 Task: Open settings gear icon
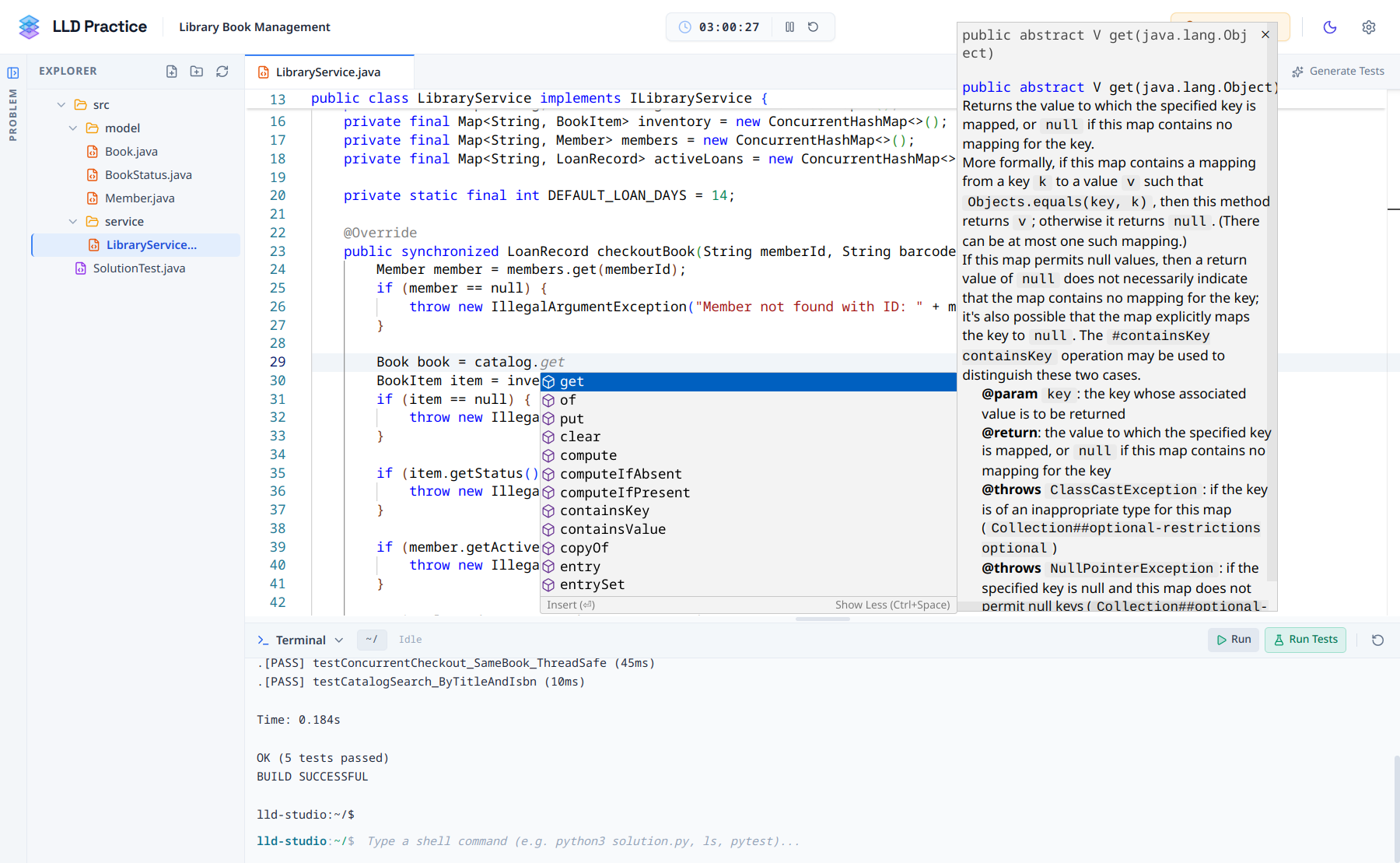click(1369, 27)
